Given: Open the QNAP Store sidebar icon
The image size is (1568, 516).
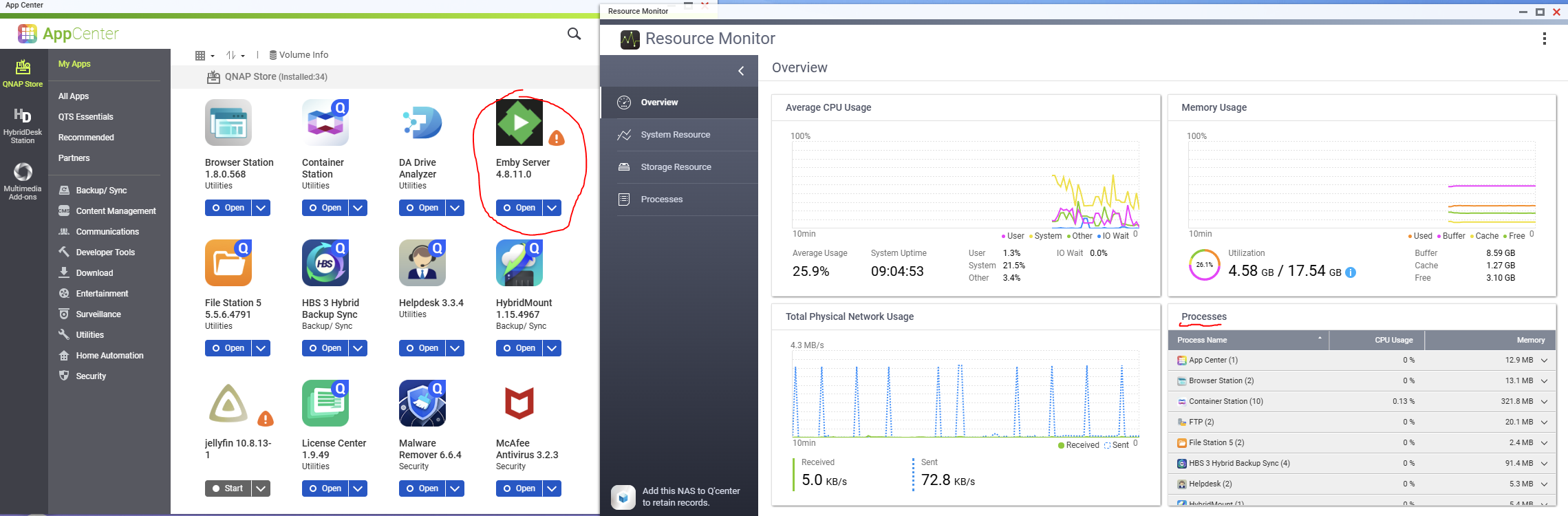Looking at the screenshot, I should 23,73.
